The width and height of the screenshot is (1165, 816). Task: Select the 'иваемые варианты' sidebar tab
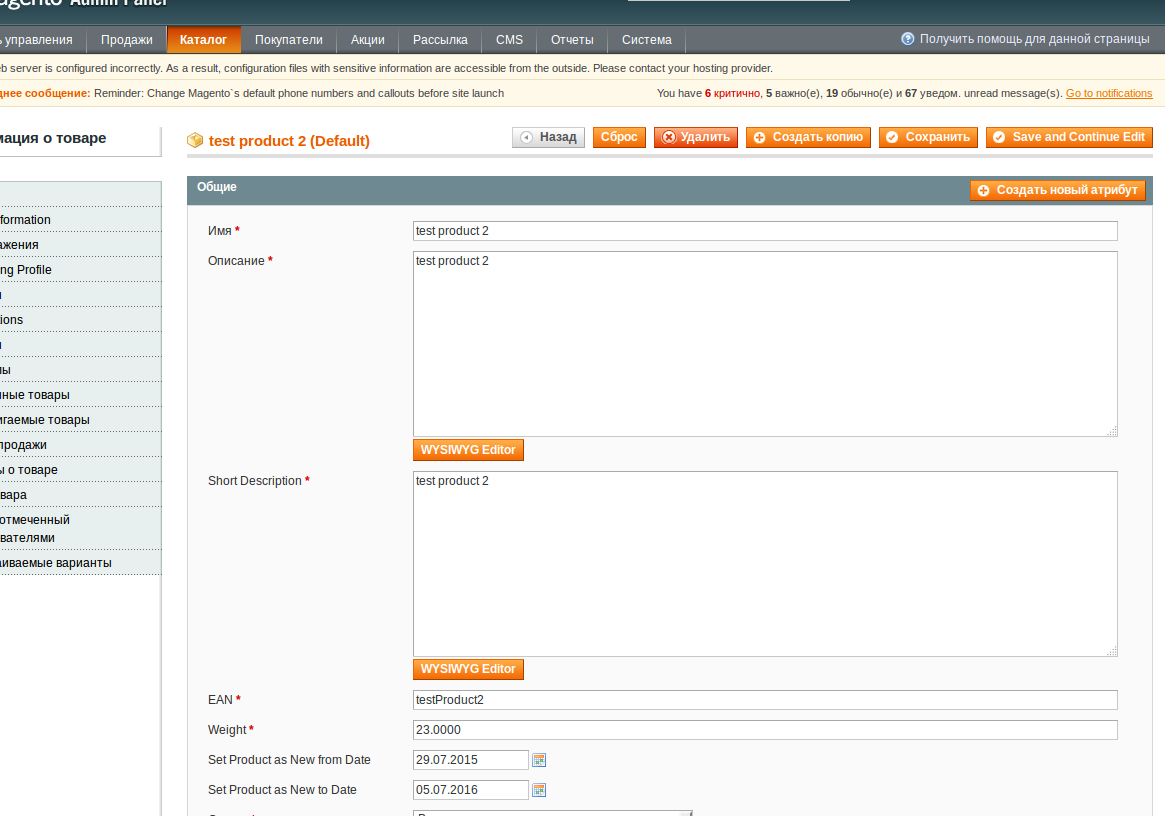click(x=80, y=563)
